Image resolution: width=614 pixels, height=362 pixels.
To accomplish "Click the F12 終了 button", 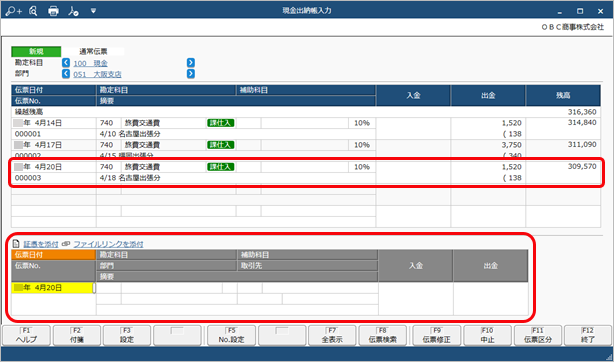I will click(588, 335).
